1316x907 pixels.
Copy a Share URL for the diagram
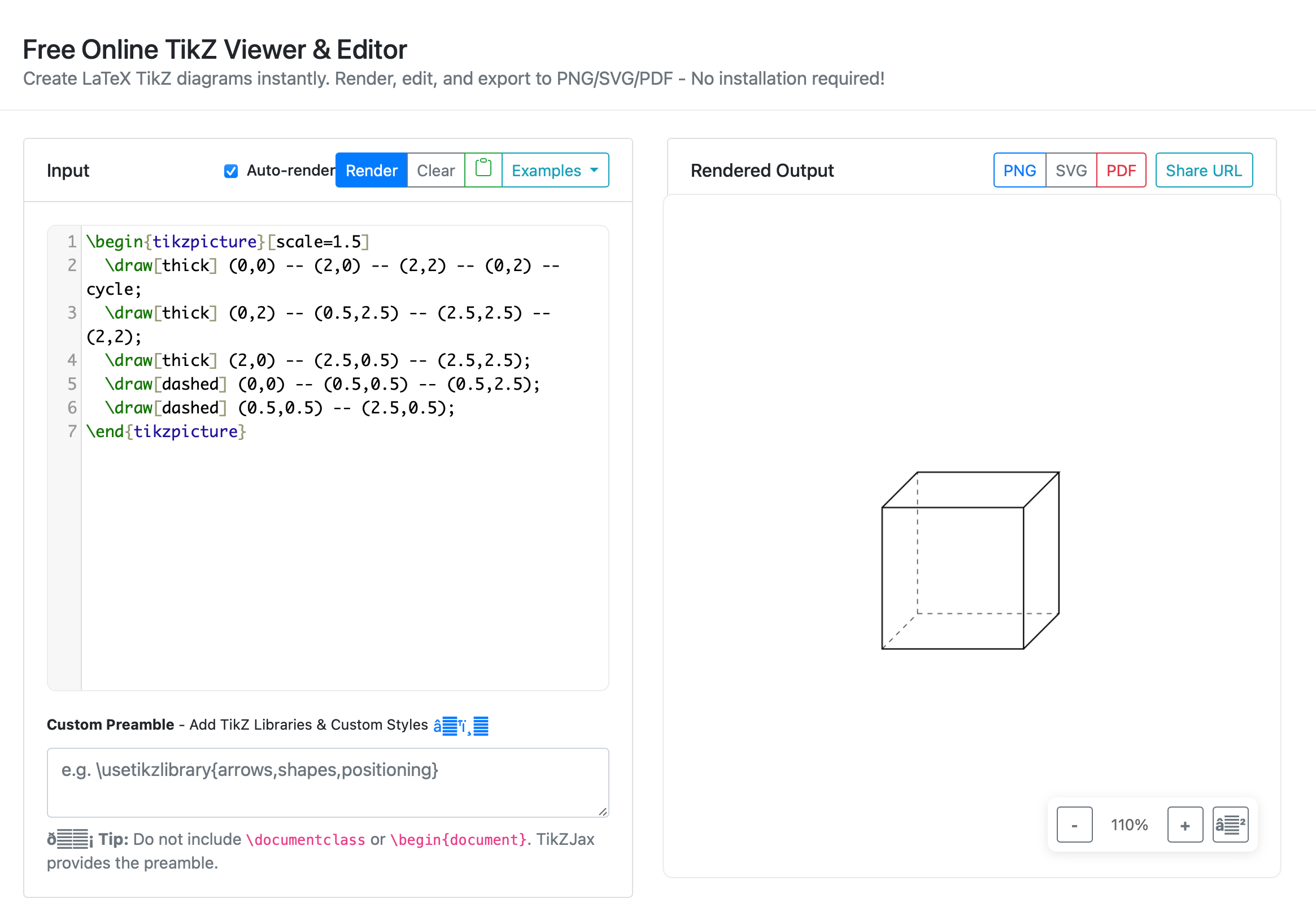coord(1204,170)
